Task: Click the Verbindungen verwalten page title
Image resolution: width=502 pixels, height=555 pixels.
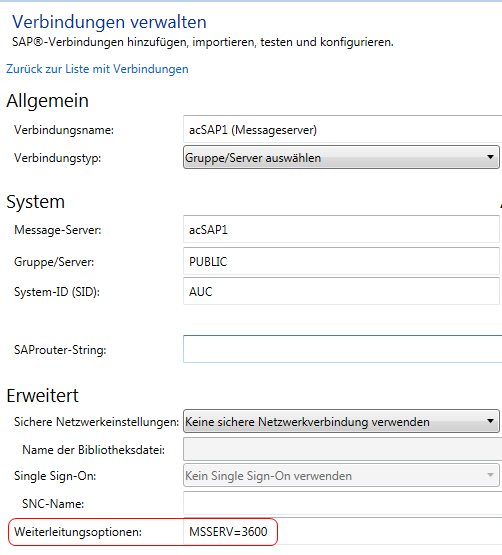Action: coord(109,22)
